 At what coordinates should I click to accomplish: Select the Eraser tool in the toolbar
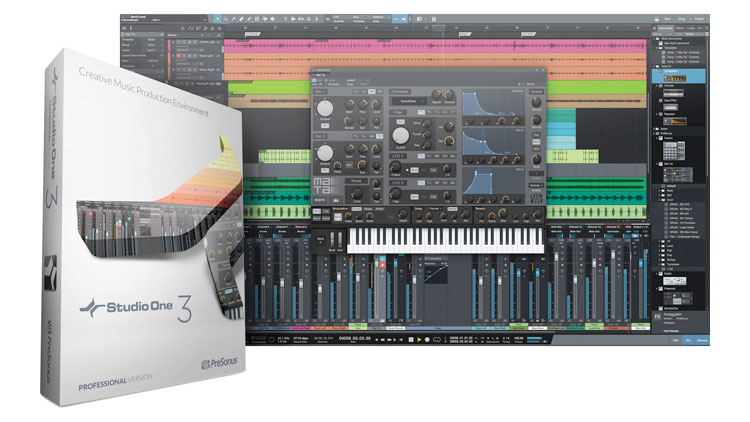coord(241,19)
